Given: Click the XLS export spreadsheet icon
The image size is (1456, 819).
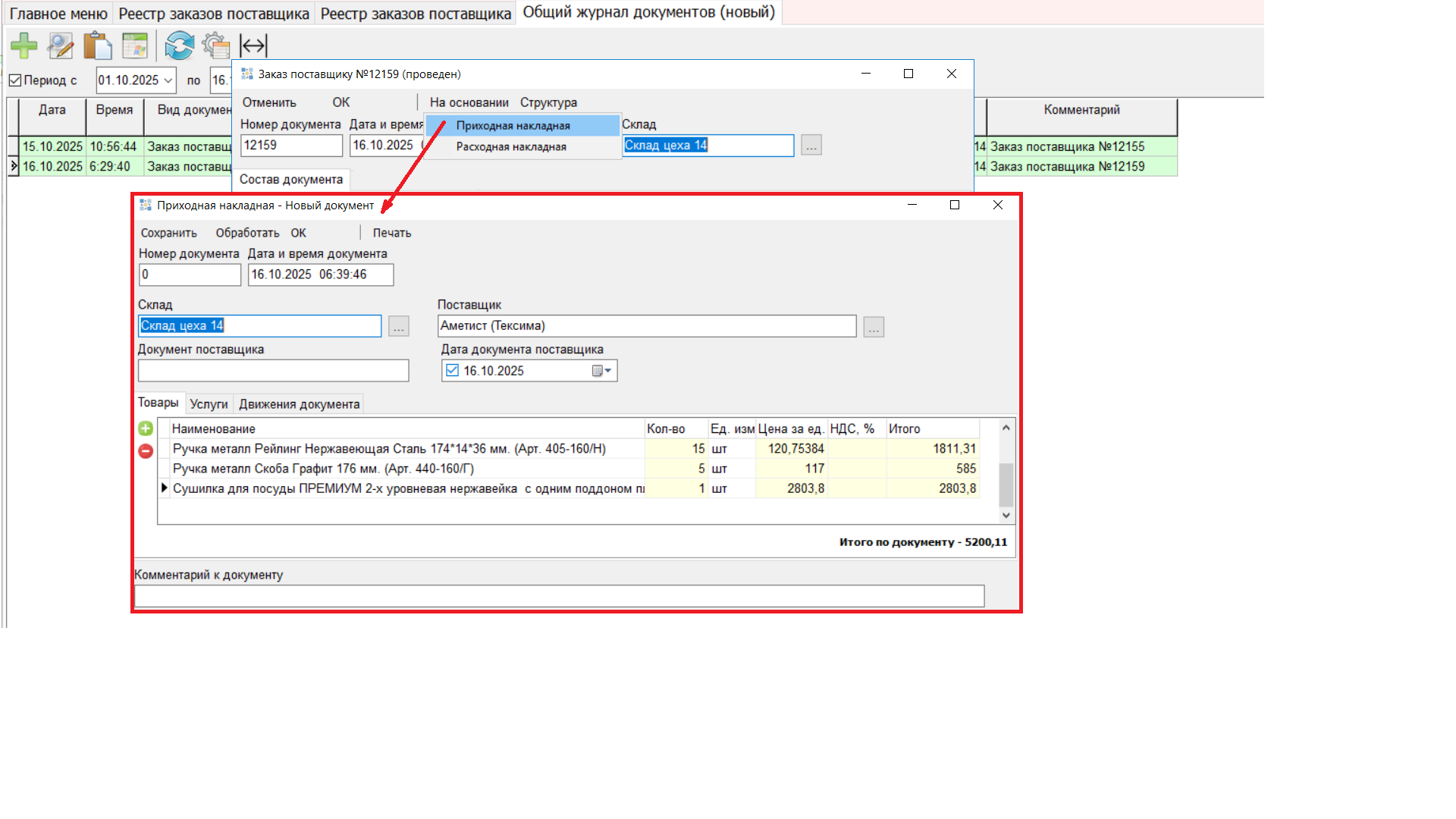Looking at the screenshot, I should [x=135, y=46].
